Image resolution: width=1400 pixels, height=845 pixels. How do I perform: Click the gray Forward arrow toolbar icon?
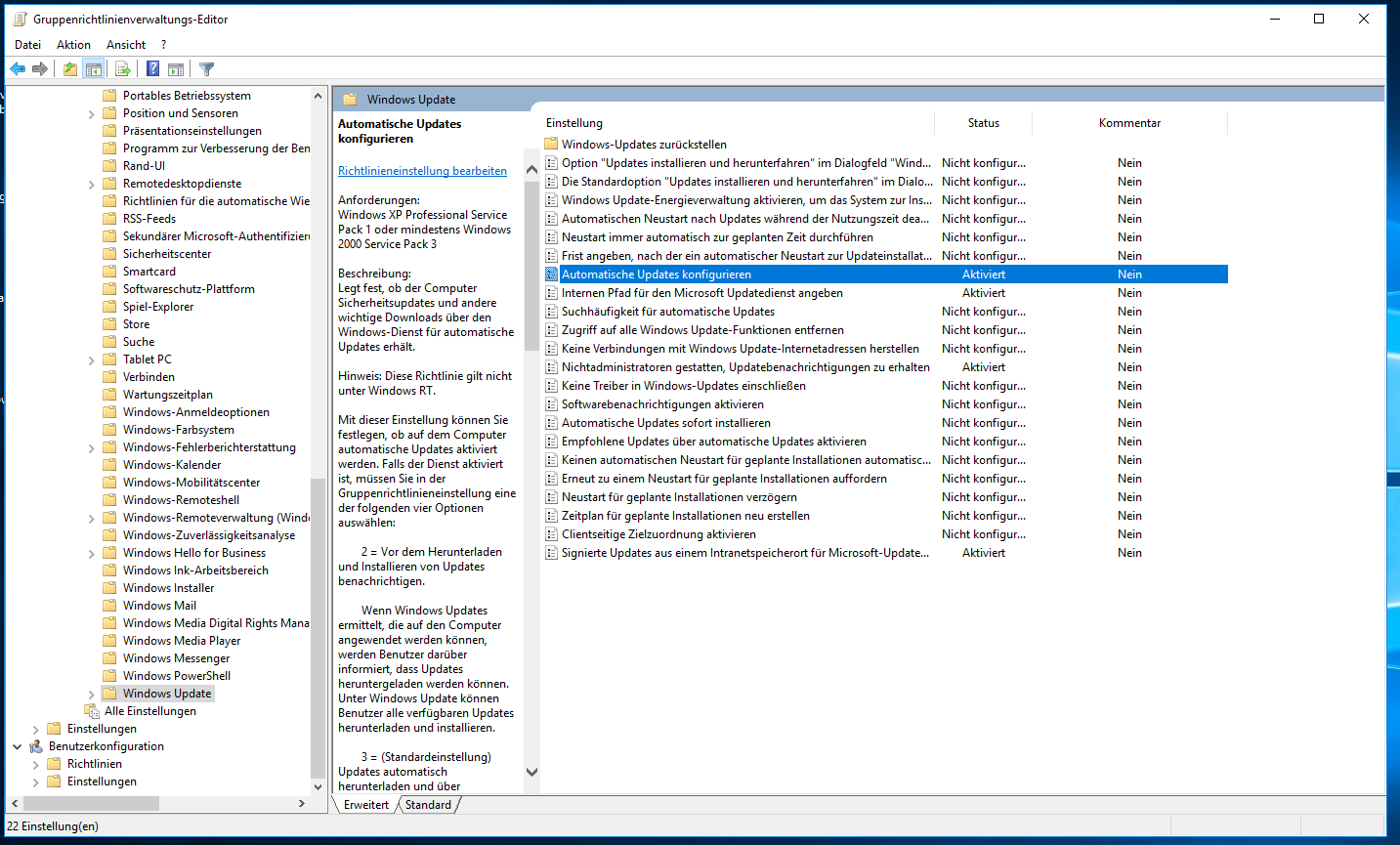coord(40,69)
